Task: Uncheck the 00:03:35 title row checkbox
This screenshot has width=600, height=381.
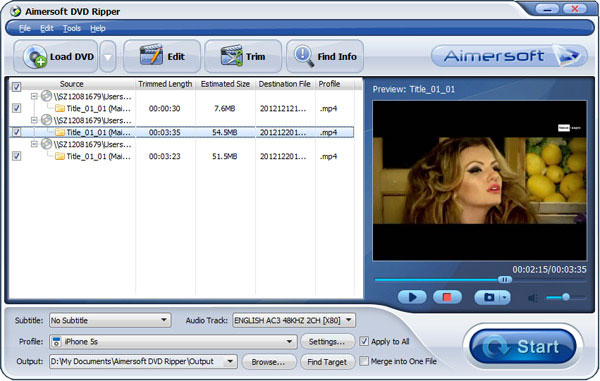Action: click(16, 132)
